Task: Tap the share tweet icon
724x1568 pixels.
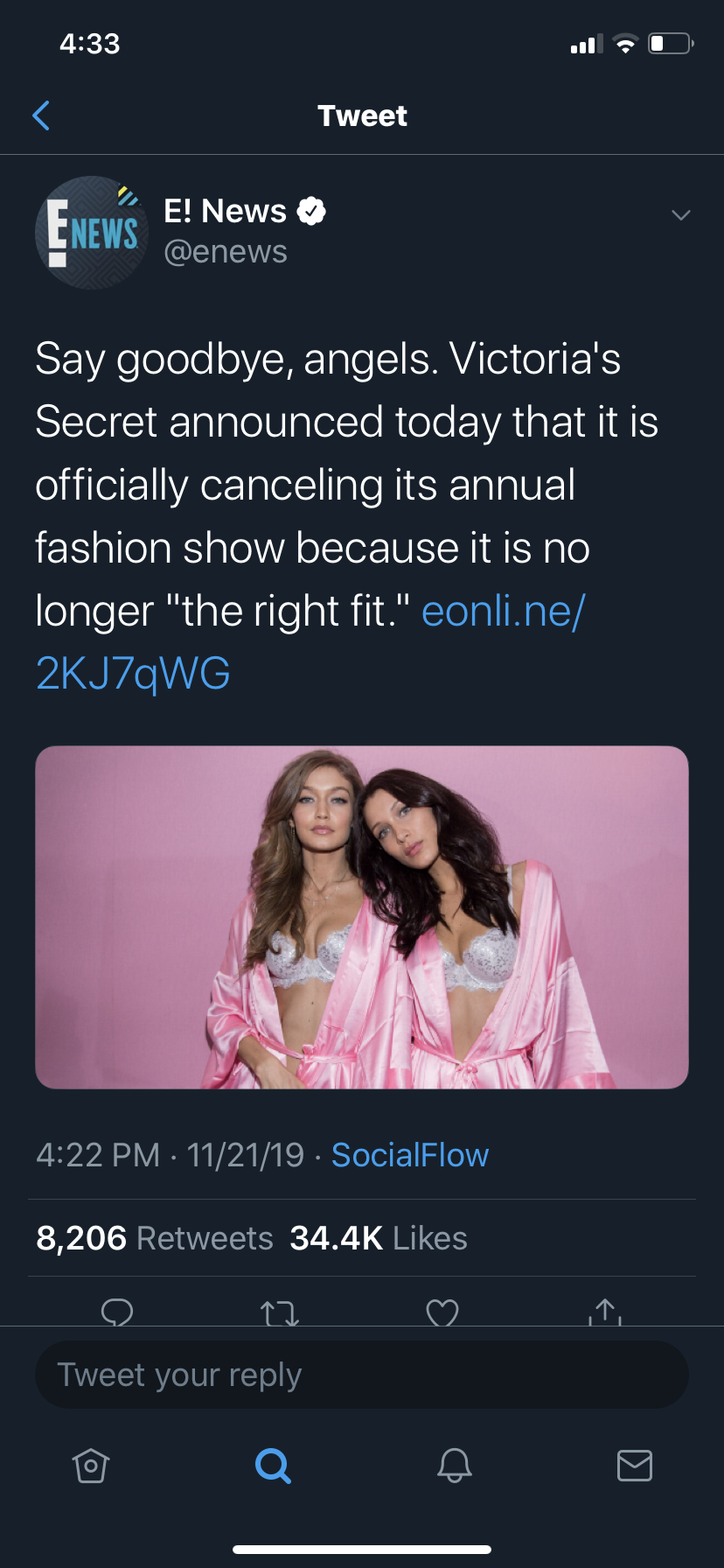Action: (x=605, y=1312)
